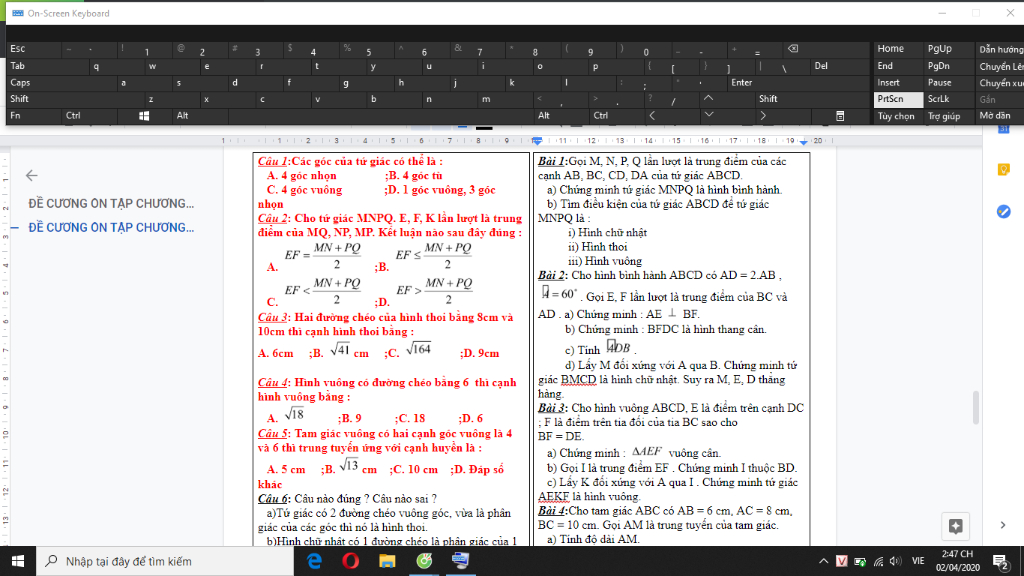Click the Pause key
1024x576 pixels.
pyautogui.click(x=948, y=83)
